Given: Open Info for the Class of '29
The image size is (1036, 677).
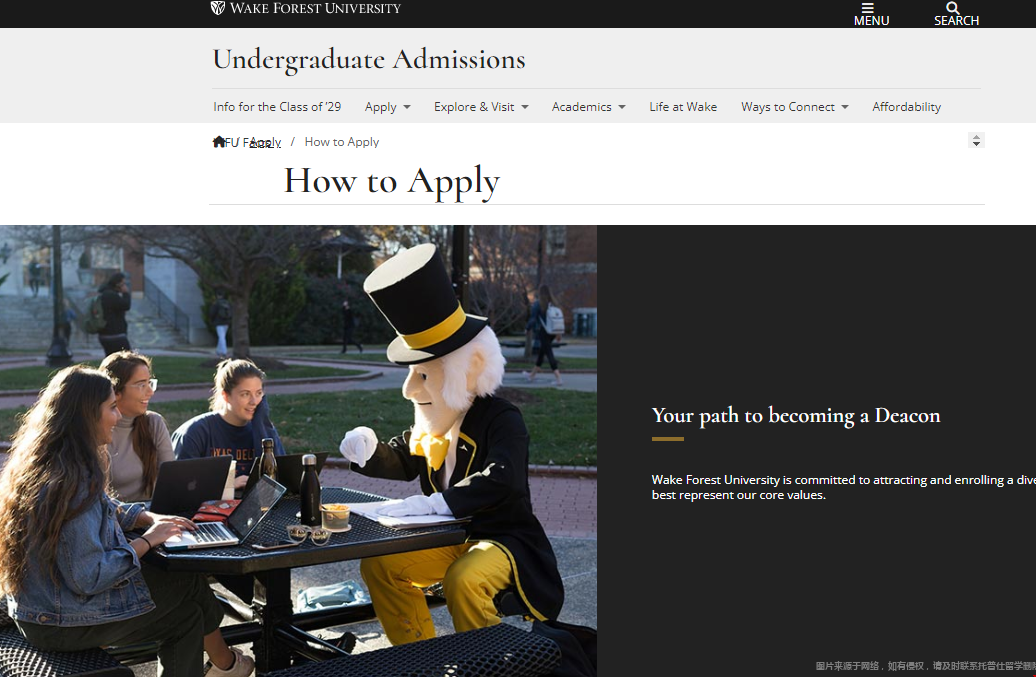Looking at the screenshot, I should 277,106.
